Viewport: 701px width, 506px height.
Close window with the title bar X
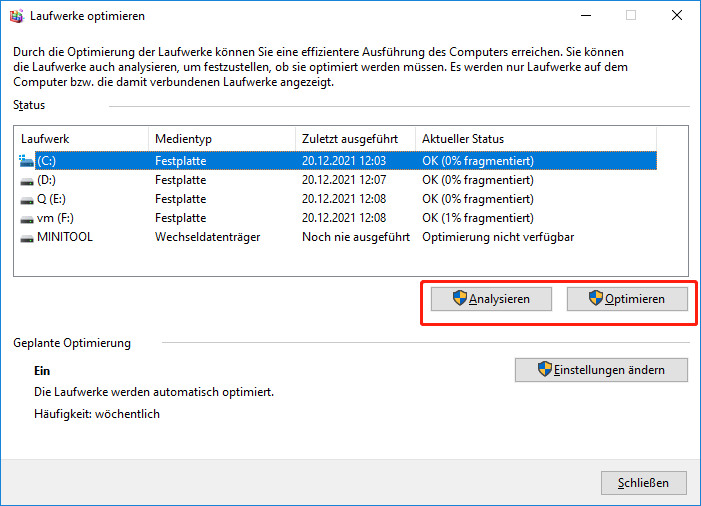coord(676,15)
